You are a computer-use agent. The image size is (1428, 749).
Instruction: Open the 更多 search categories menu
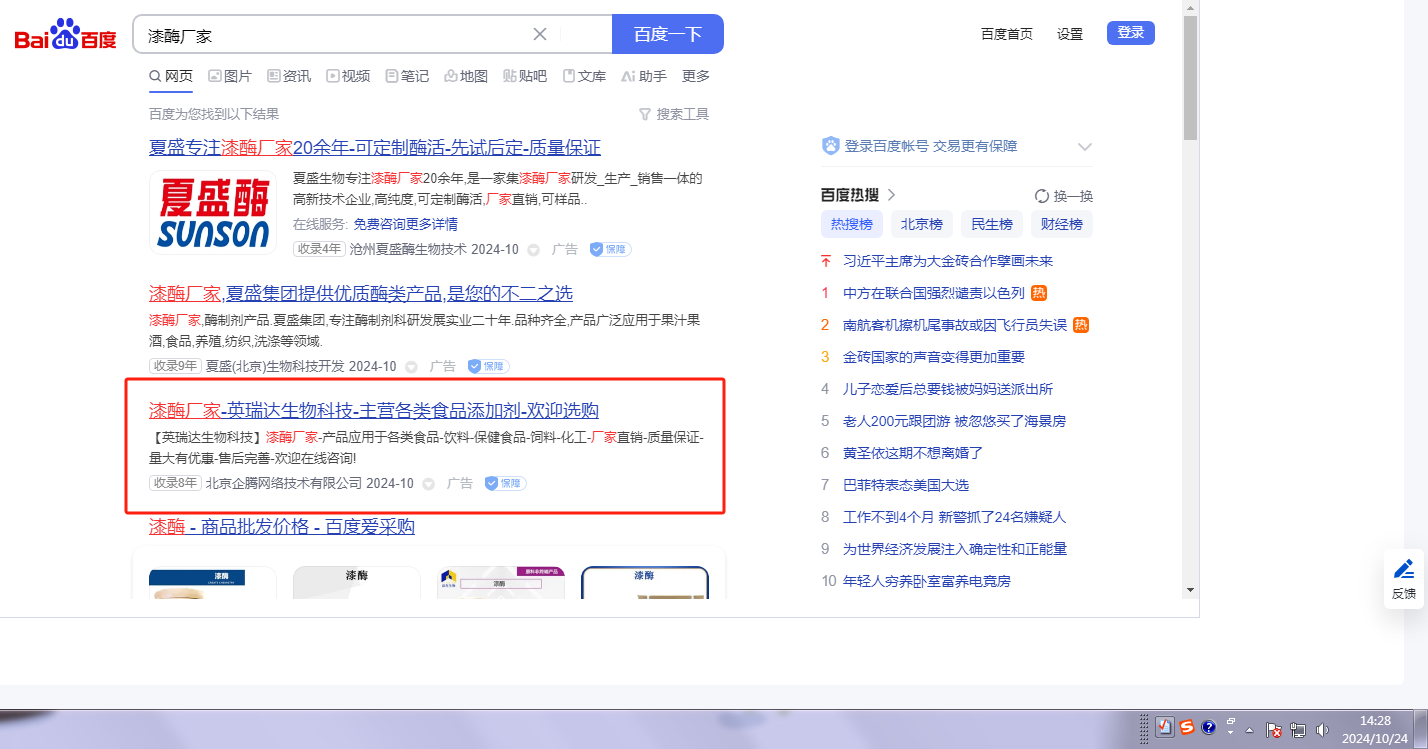point(696,76)
